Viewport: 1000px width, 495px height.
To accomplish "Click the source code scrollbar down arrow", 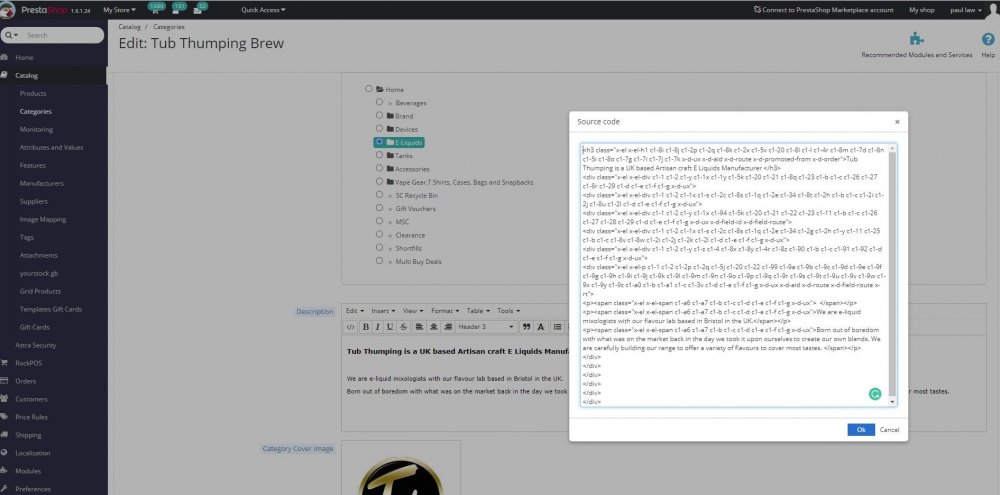I will pos(892,402).
